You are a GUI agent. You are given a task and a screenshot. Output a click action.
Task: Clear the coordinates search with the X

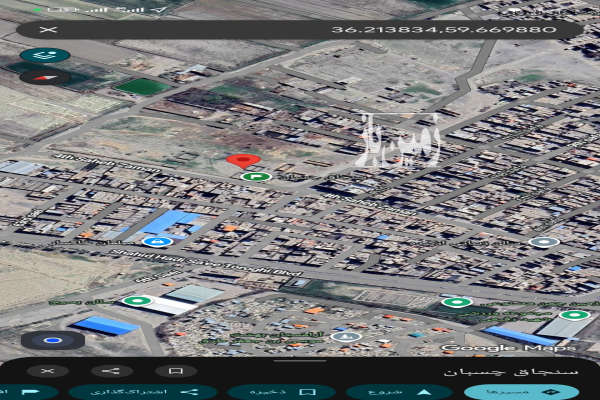(41, 30)
